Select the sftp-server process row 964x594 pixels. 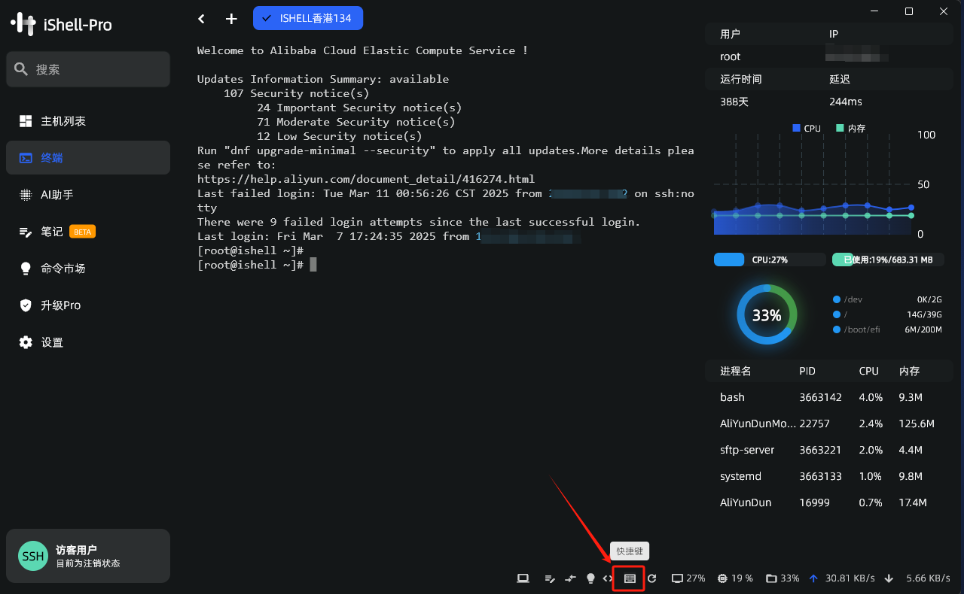828,450
